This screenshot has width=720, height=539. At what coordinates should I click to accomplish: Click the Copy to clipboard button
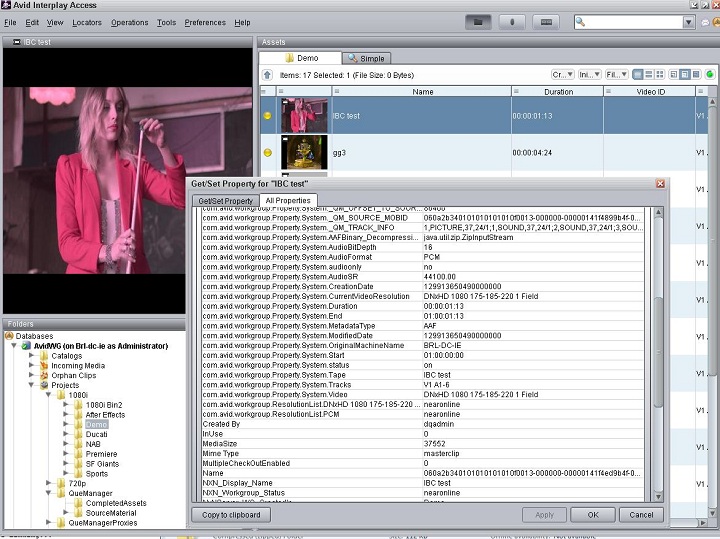(231, 515)
